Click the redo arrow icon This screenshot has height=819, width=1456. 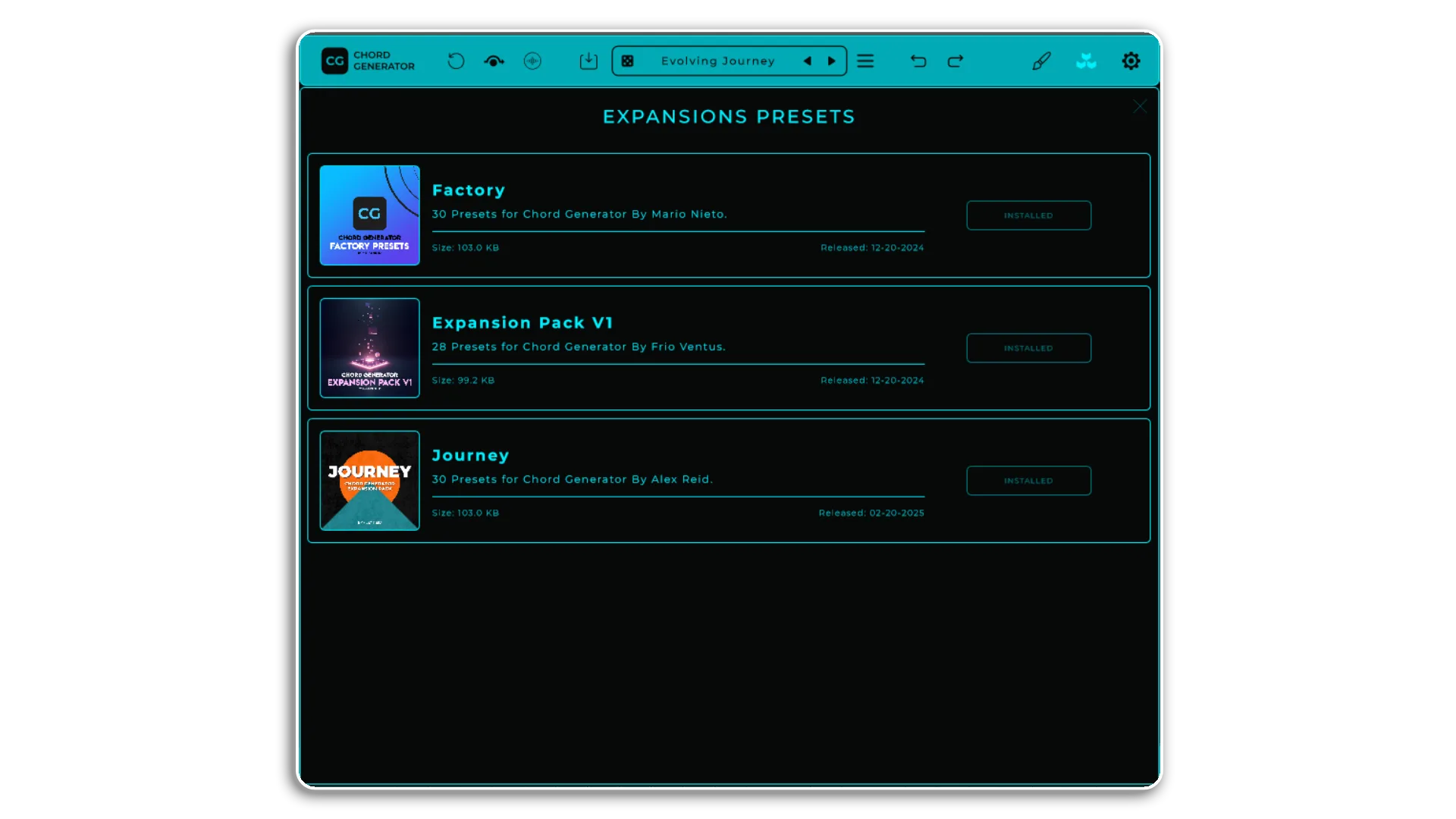point(955,61)
